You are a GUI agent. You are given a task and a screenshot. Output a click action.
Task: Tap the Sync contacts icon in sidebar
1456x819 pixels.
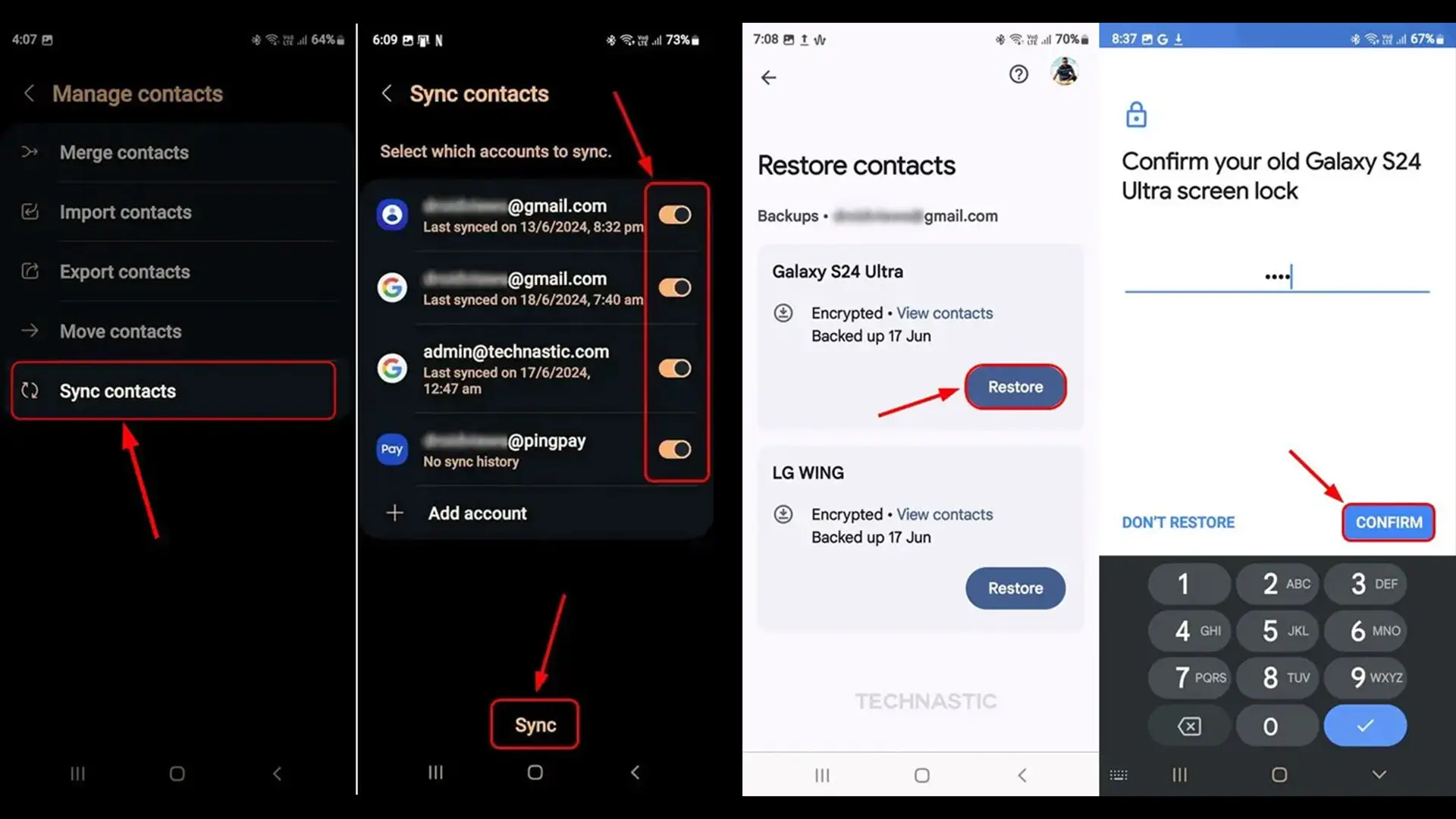point(29,391)
